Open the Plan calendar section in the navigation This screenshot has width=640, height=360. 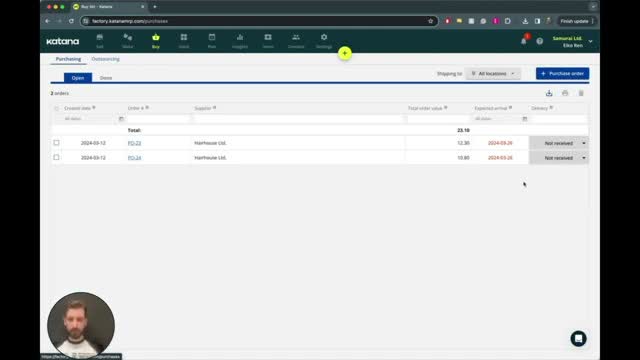(212, 41)
